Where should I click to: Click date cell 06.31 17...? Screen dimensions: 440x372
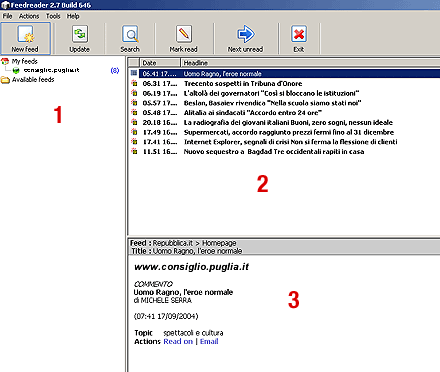coord(160,83)
